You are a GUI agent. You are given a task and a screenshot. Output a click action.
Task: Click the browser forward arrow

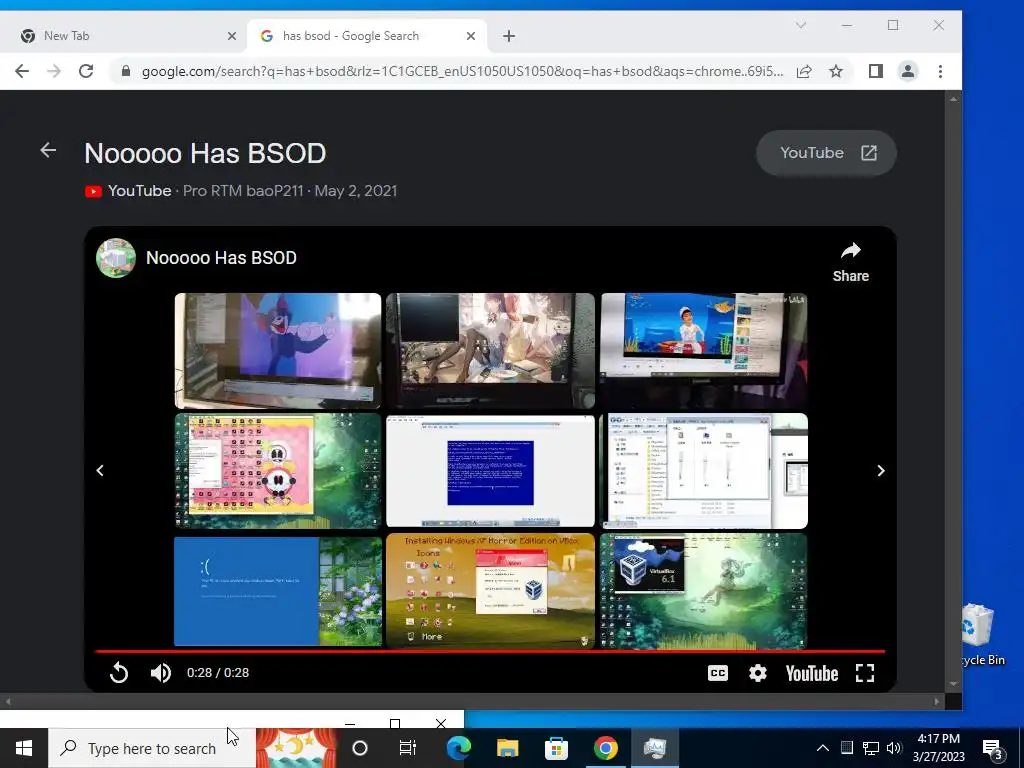pyautogui.click(x=54, y=71)
